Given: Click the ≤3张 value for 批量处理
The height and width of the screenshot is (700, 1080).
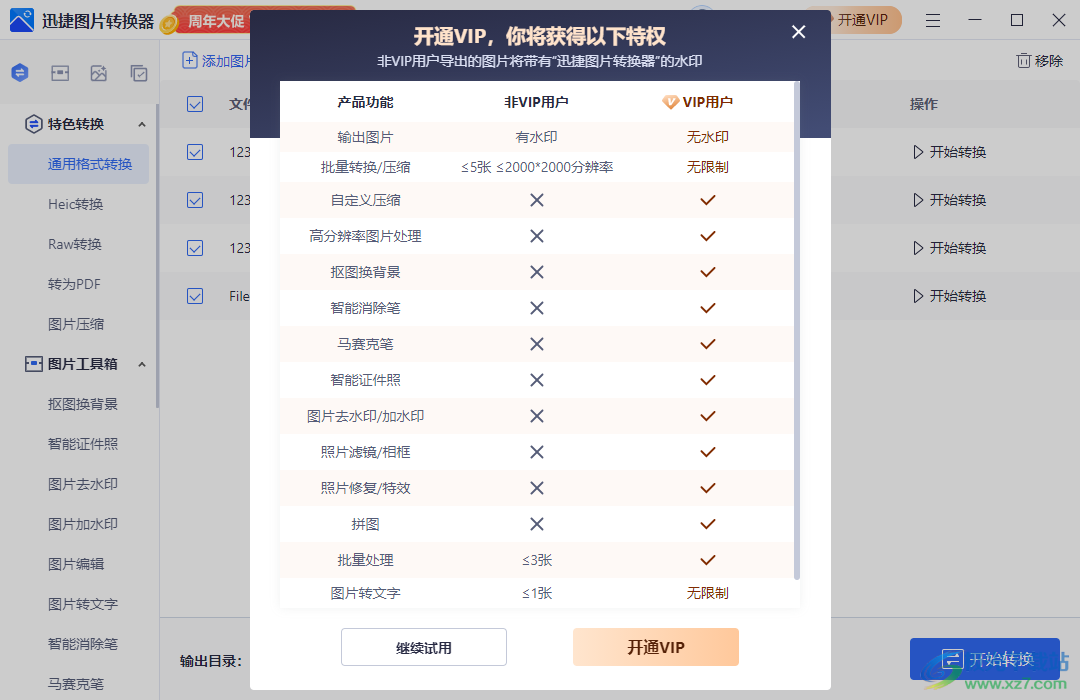Looking at the screenshot, I should coord(537,560).
